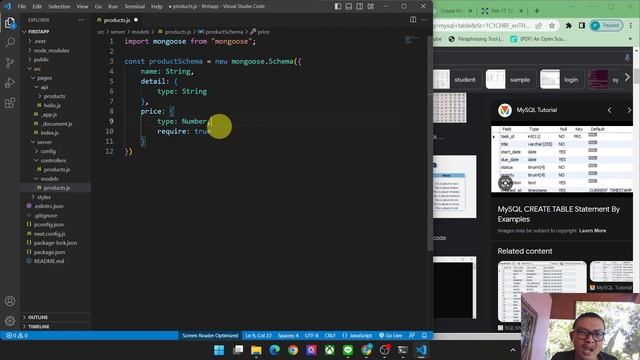The width and height of the screenshot is (640, 360).
Task: Open README.md in the explorer
Action: point(56,261)
